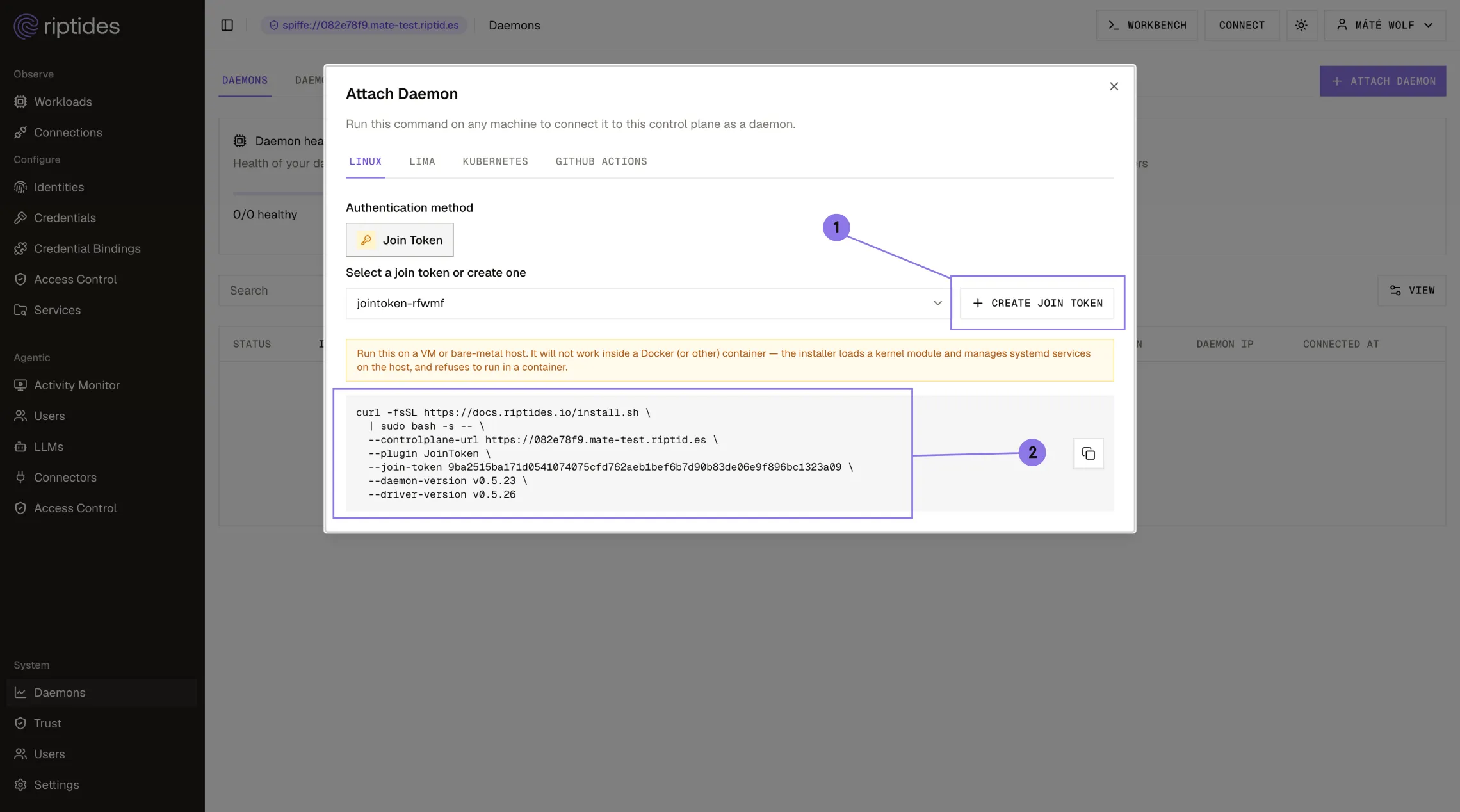Open Connections in the sidebar

coord(68,133)
